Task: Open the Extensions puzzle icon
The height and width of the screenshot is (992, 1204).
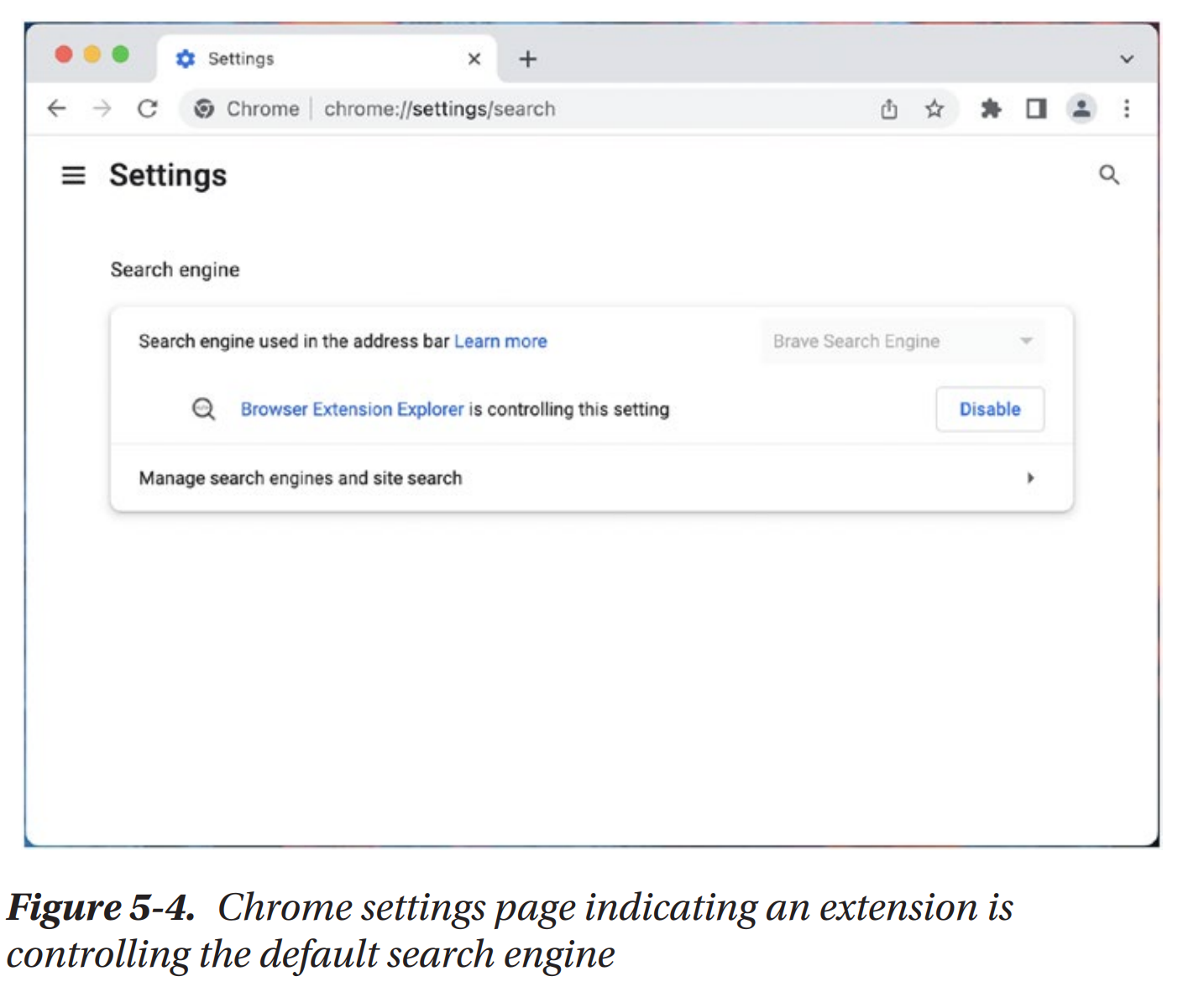Action: coord(991,108)
